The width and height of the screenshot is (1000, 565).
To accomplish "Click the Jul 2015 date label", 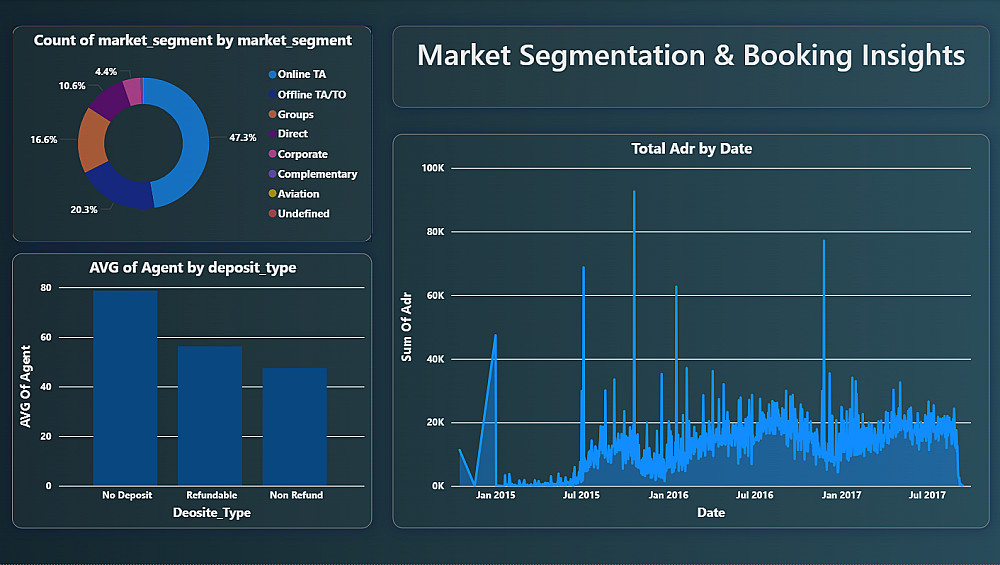I will click(581, 495).
